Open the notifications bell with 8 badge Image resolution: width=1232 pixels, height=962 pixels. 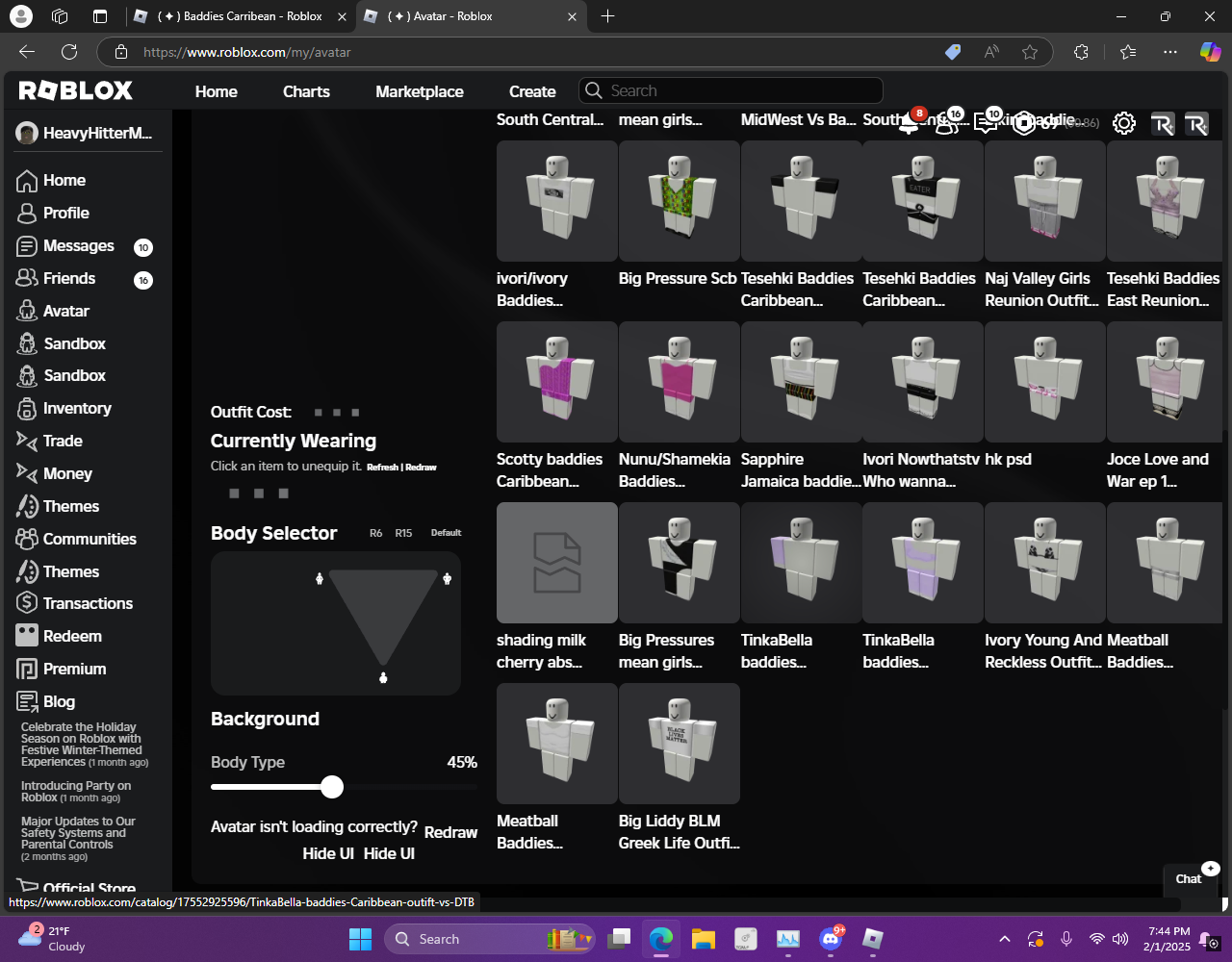pyautogui.click(x=910, y=122)
